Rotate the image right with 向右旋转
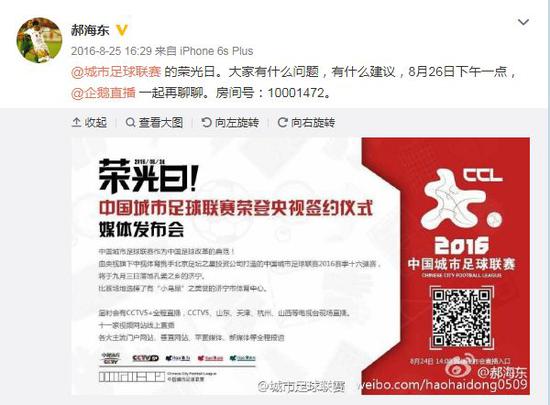The height and width of the screenshot is (405, 550). [x=306, y=122]
